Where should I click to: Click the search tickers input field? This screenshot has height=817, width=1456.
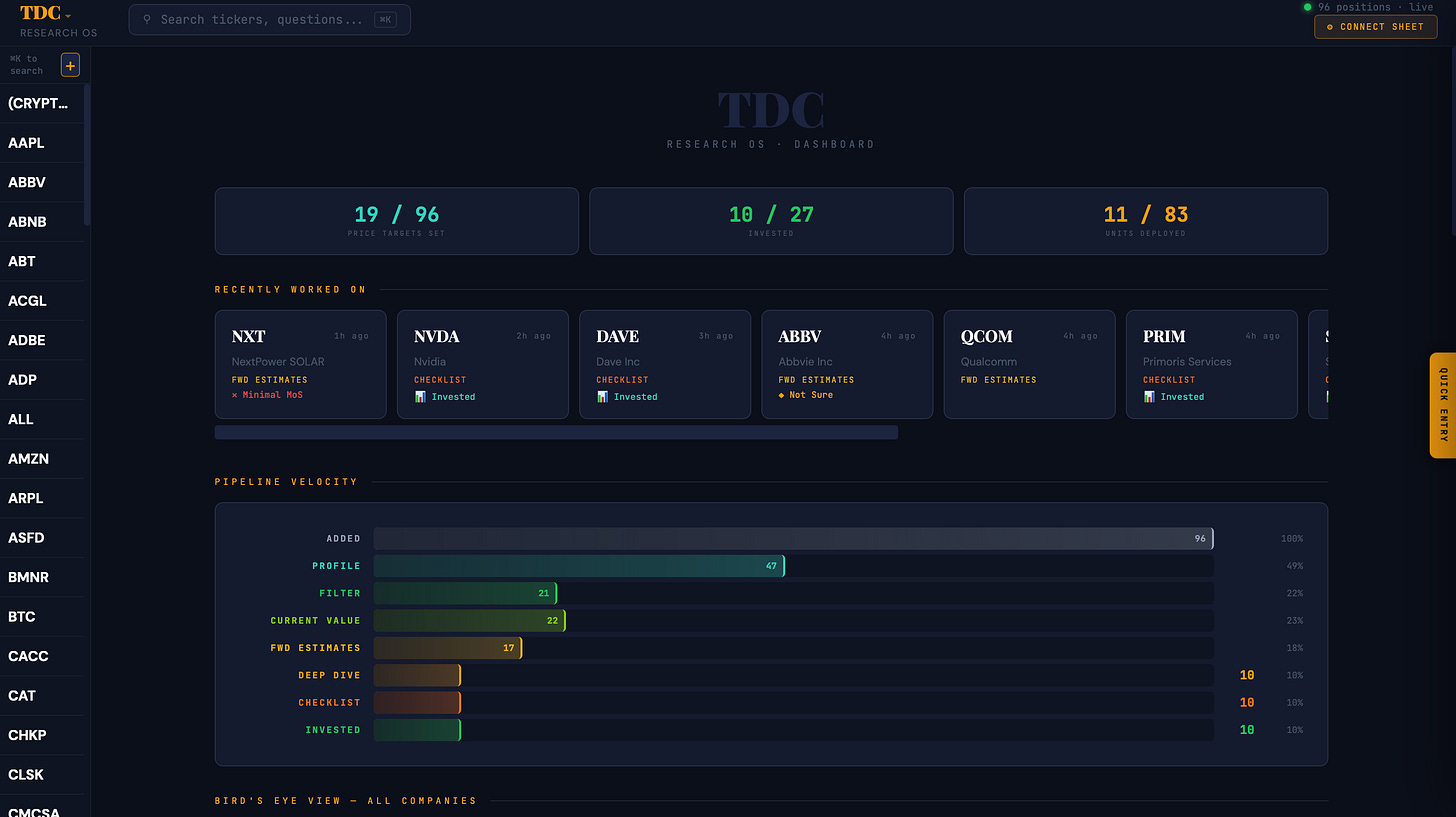pos(269,20)
